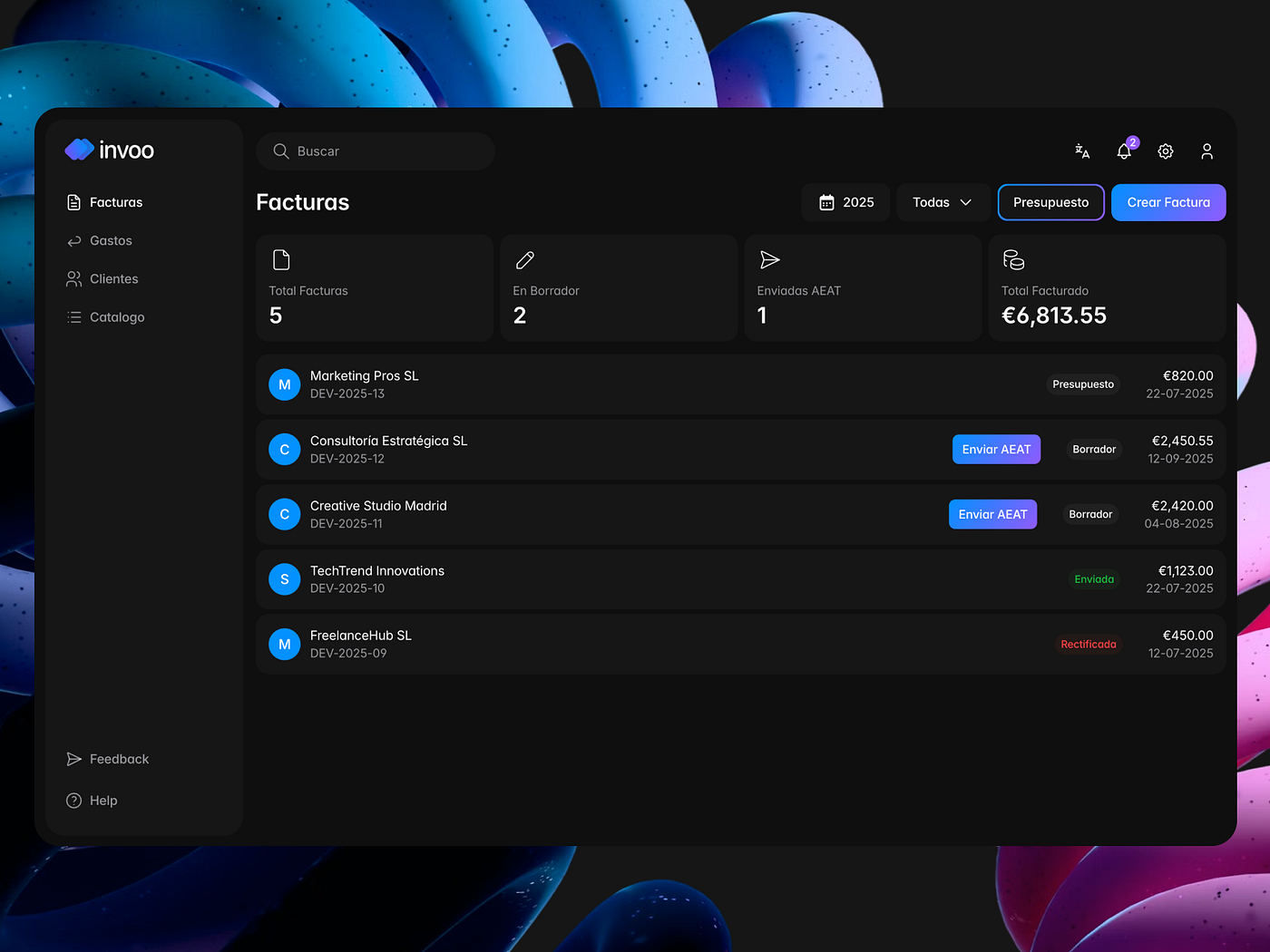Click the Consultoría Estratégica SL avatar
Screen dimensions: 1270x952
click(x=285, y=450)
